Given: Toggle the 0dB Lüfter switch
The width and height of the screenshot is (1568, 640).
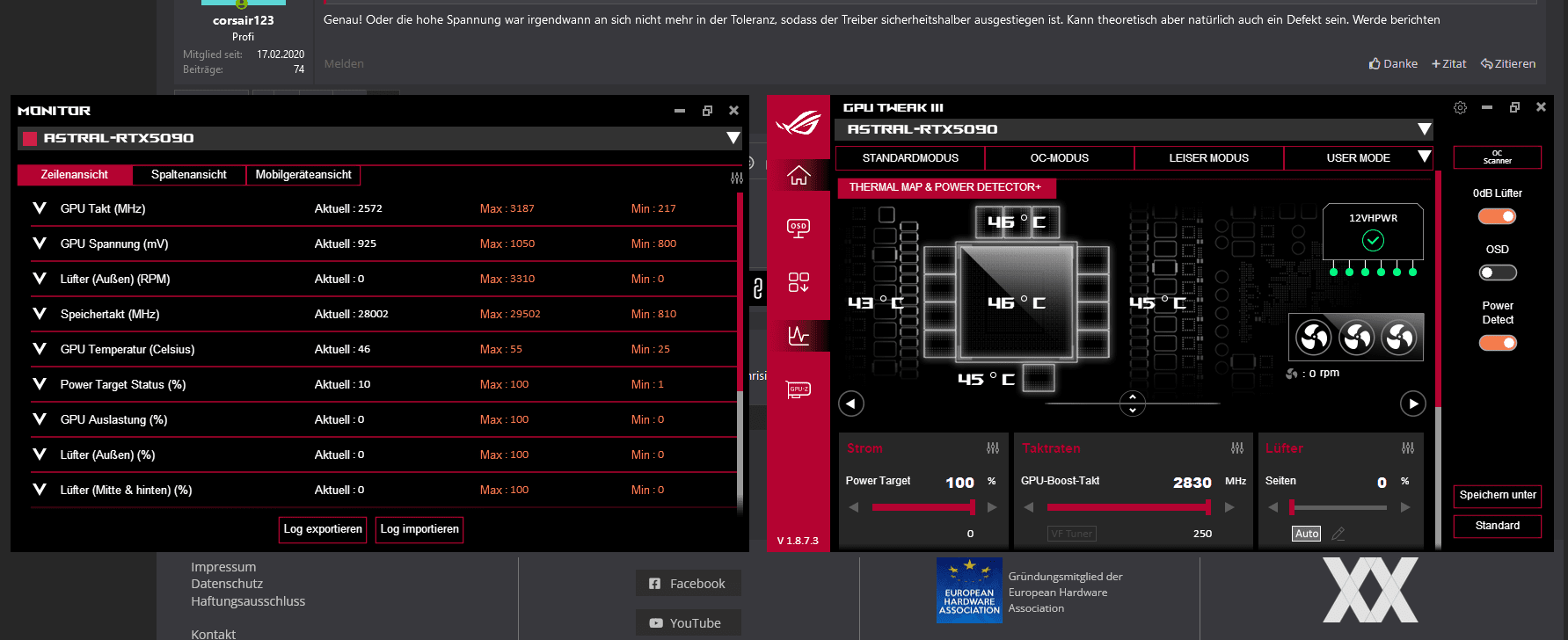Looking at the screenshot, I should pyautogui.click(x=1497, y=216).
